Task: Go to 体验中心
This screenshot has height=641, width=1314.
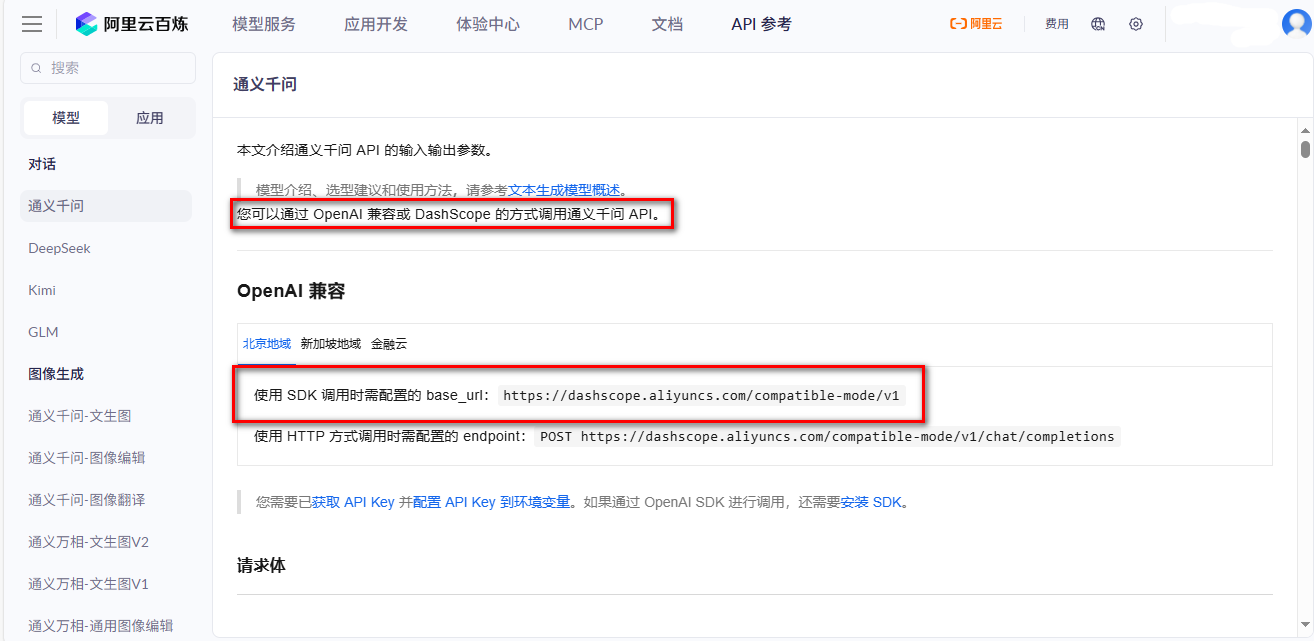Action: pos(488,24)
